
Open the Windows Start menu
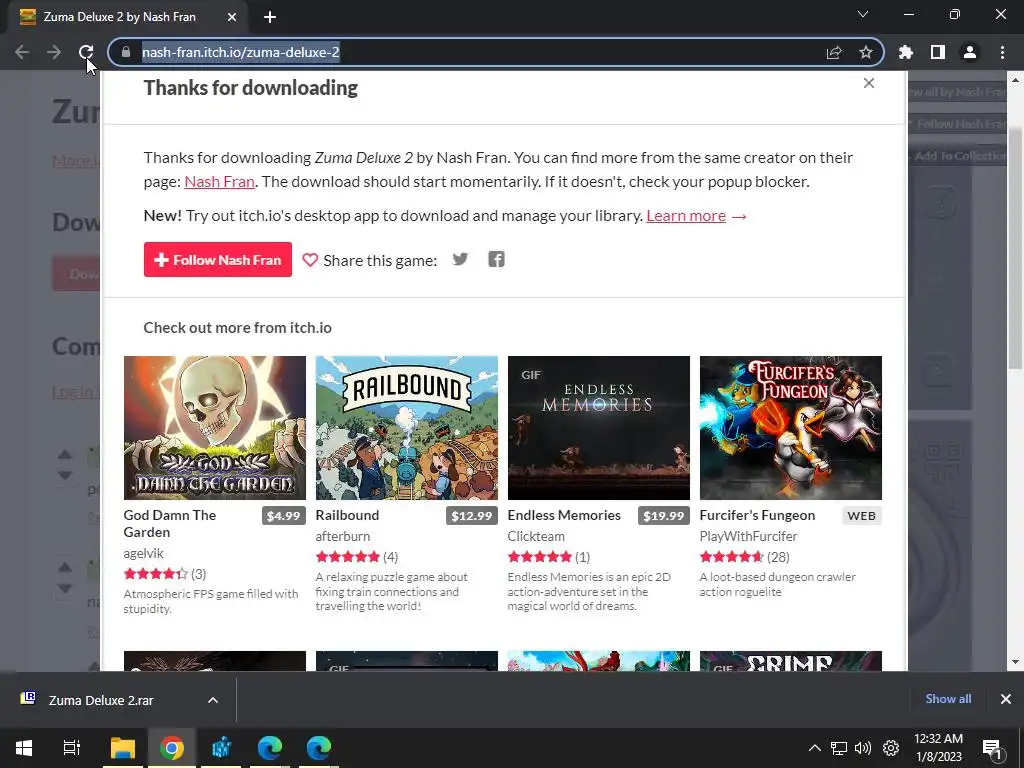[24, 748]
